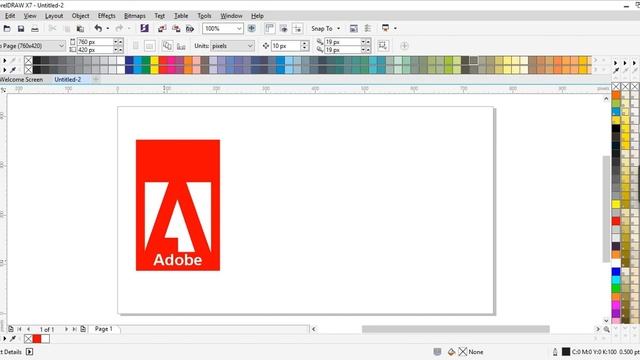Click the nudge distance spinner arrows
The image size is (640, 360).
click(x=304, y=46)
